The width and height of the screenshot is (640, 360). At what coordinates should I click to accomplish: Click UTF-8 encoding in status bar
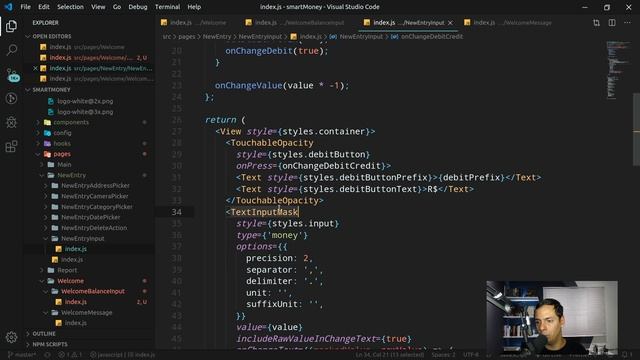[x=471, y=355]
